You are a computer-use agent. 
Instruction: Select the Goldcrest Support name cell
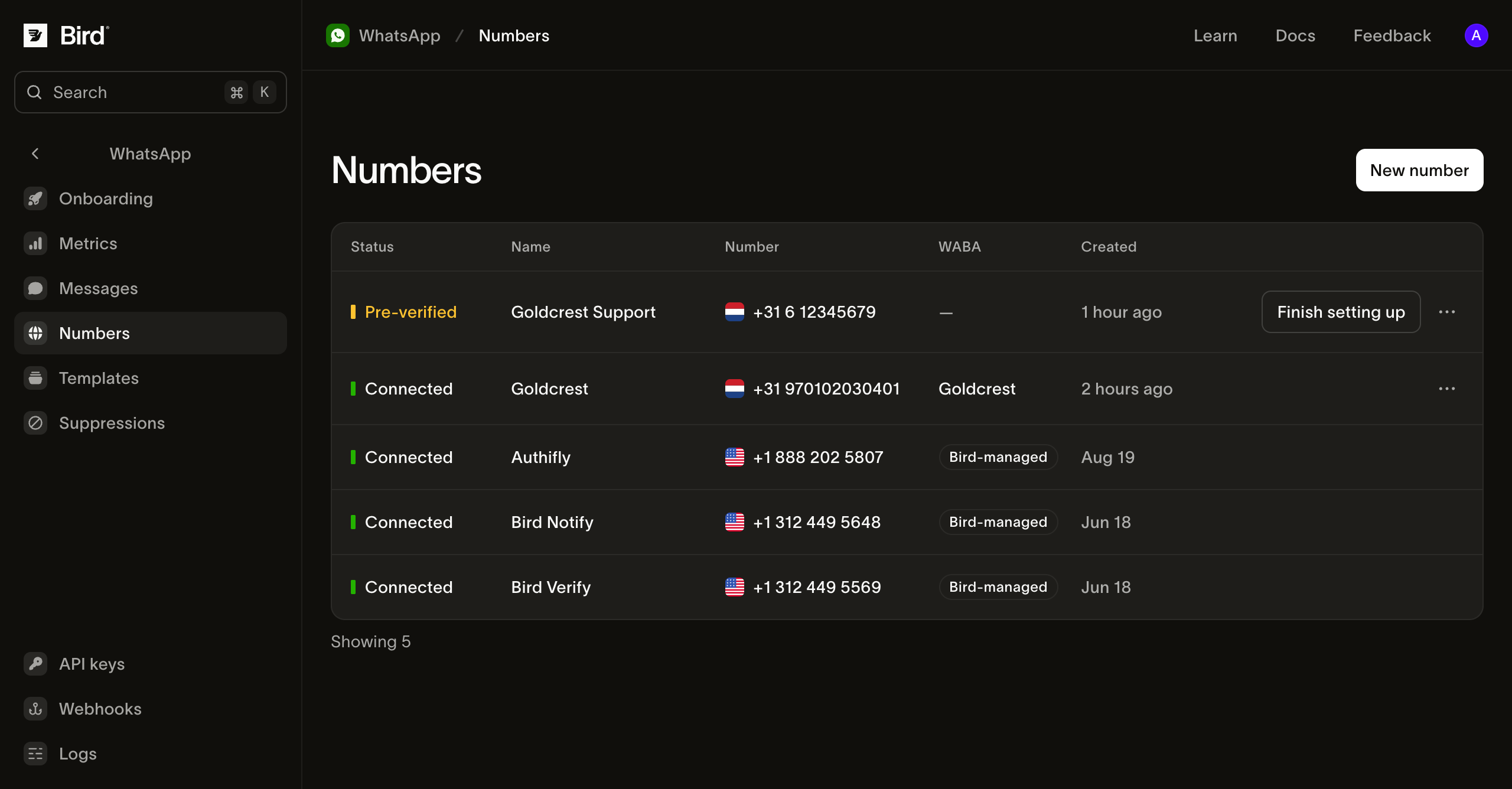tap(583, 312)
